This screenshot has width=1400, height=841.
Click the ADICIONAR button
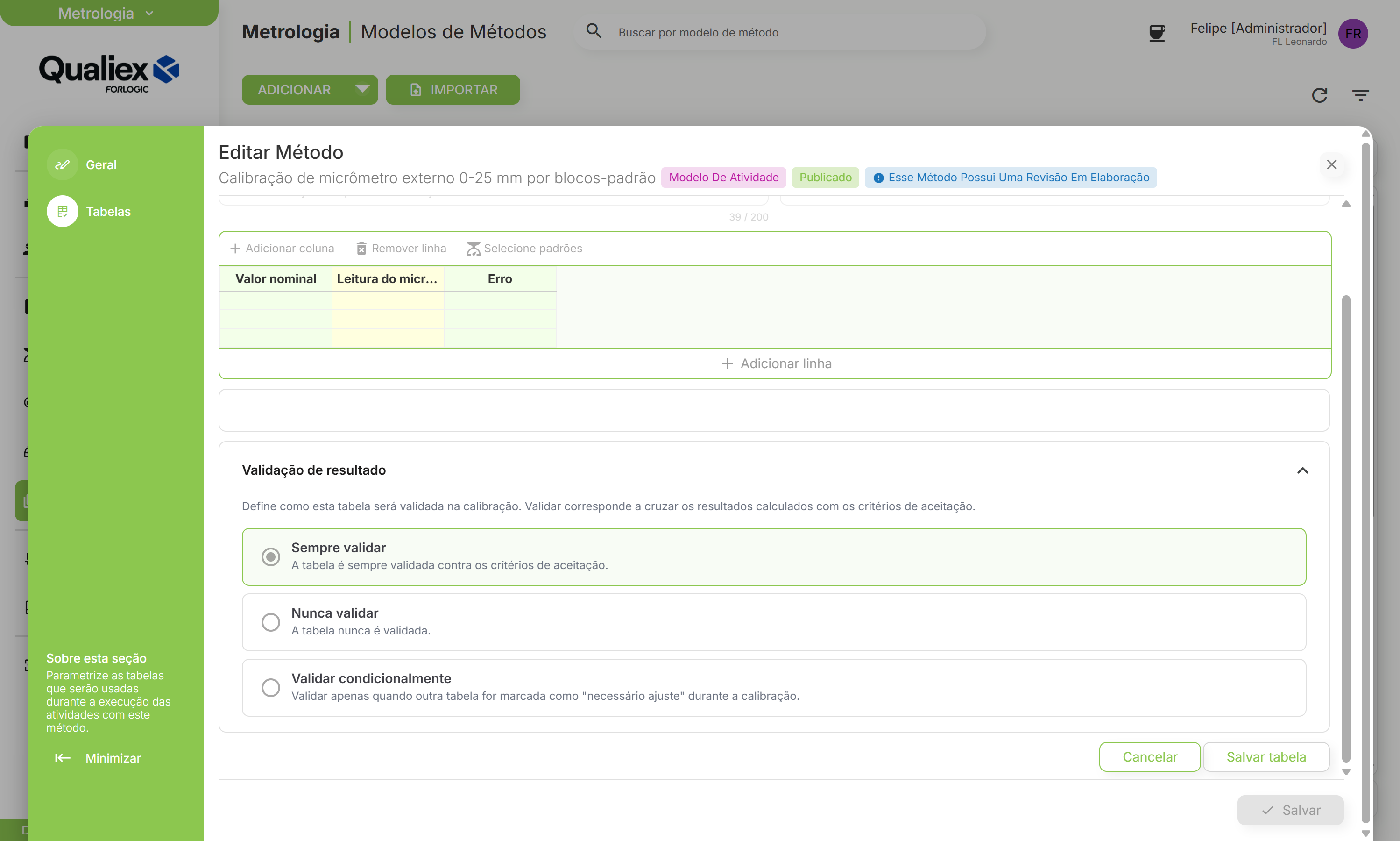(x=294, y=90)
